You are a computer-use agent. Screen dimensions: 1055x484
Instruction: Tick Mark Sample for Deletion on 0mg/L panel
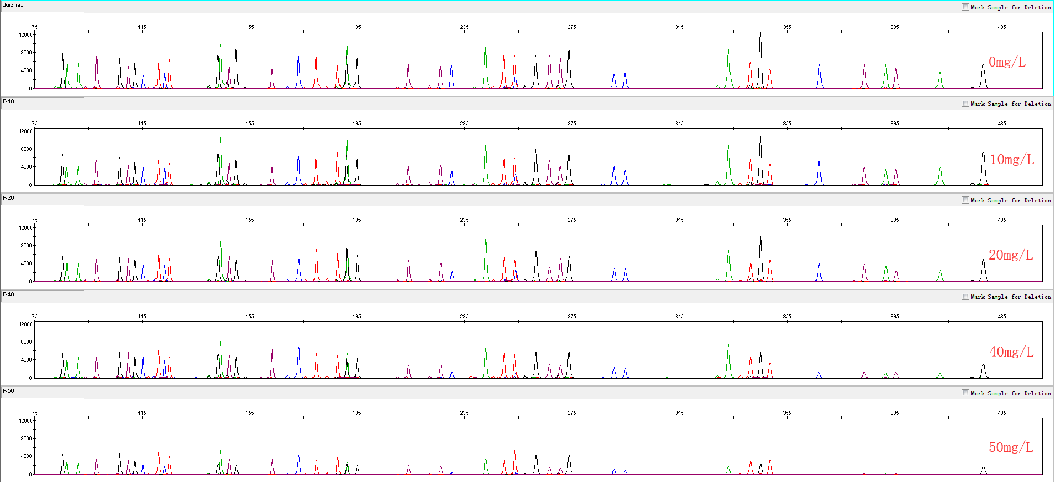966,7
